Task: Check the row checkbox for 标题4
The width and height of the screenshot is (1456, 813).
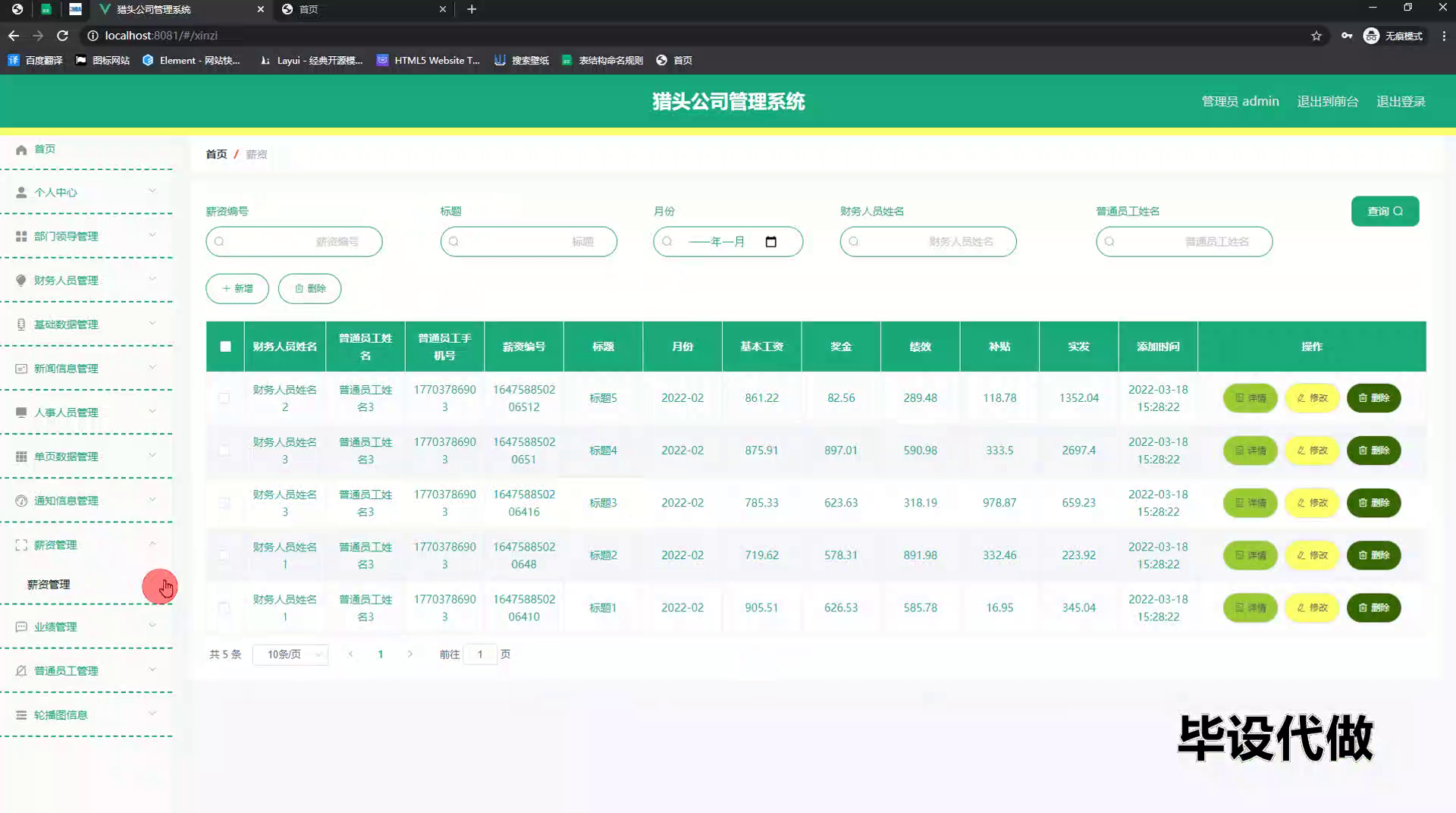Action: click(x=224, y=450)
